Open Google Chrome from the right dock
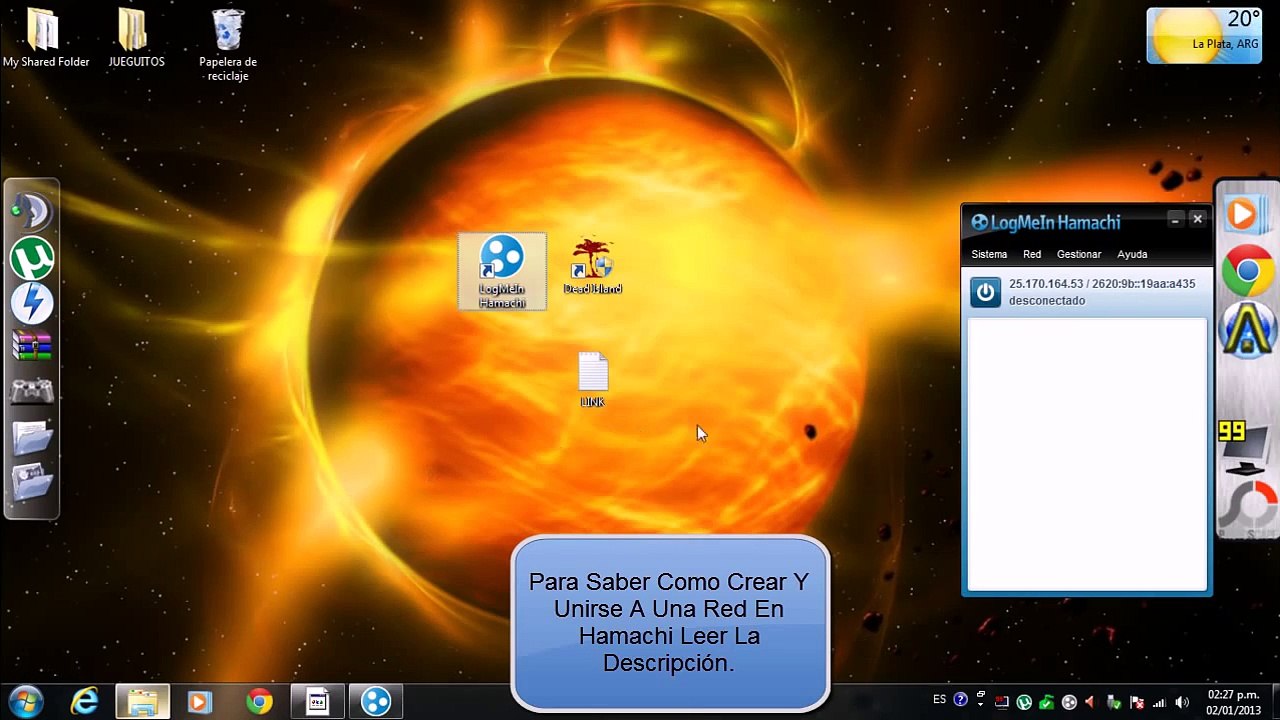Screen dimensions: 1280x720 pyautogui.click(x=1247, y=270)
